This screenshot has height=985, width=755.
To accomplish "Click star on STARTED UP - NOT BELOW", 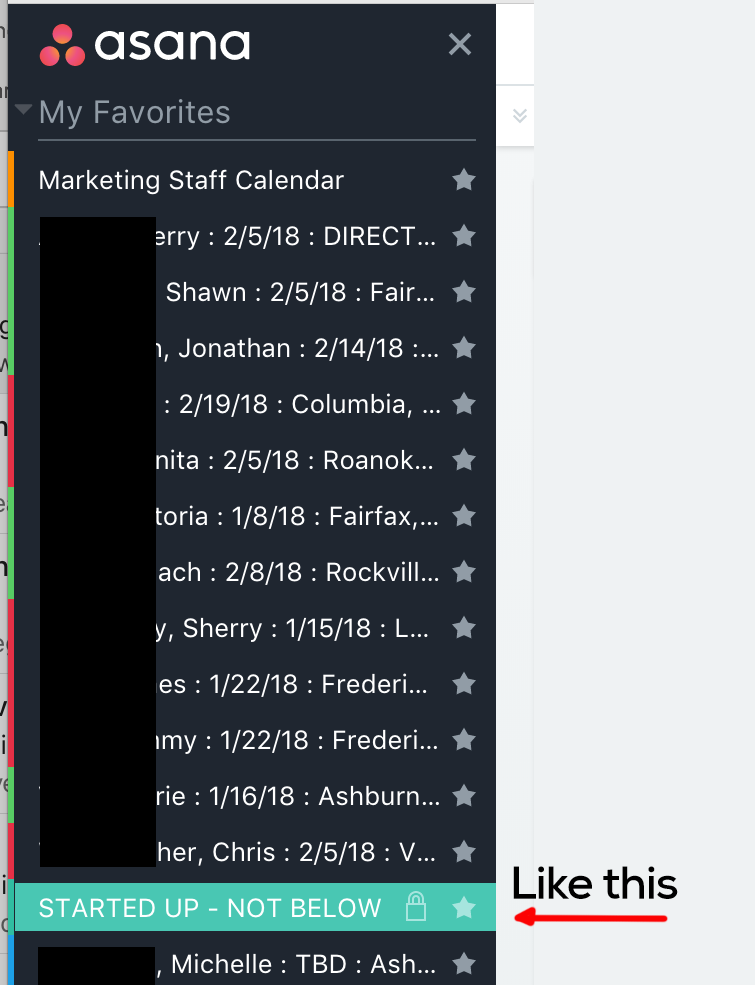I will [463, 907].
